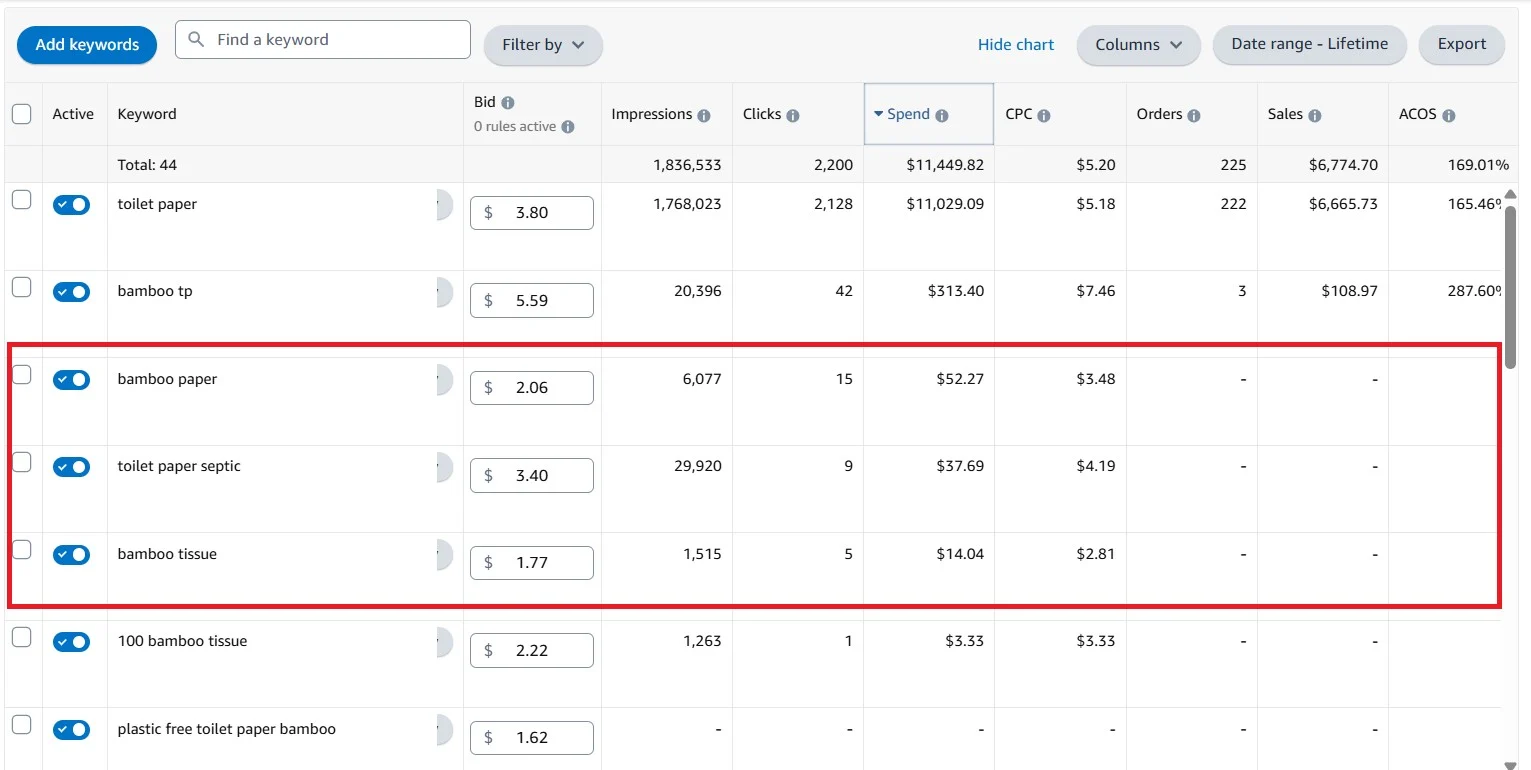Click the Orders column info icon

(1194, 115)
